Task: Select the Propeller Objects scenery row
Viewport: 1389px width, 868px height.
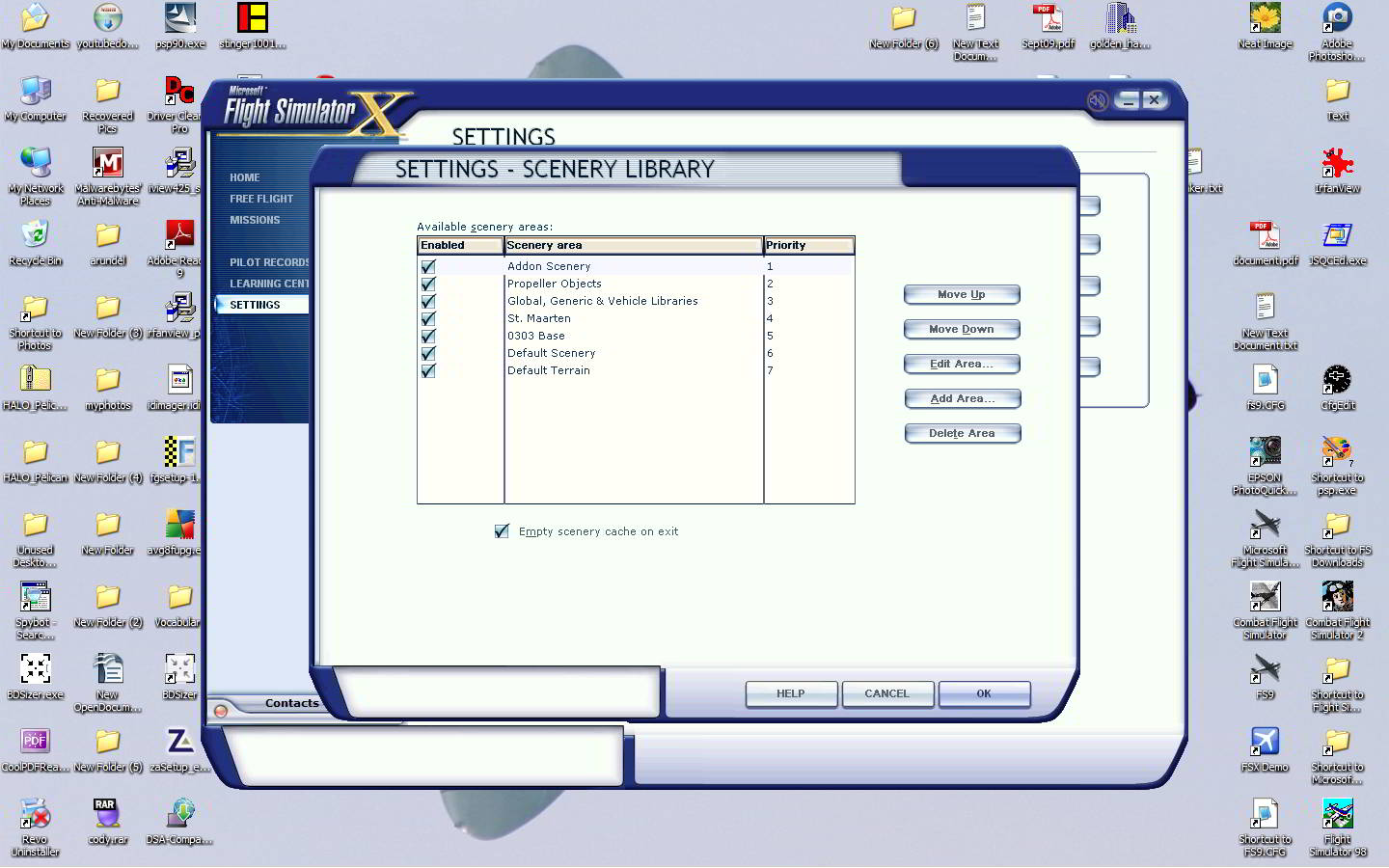Action: point(555,285)
